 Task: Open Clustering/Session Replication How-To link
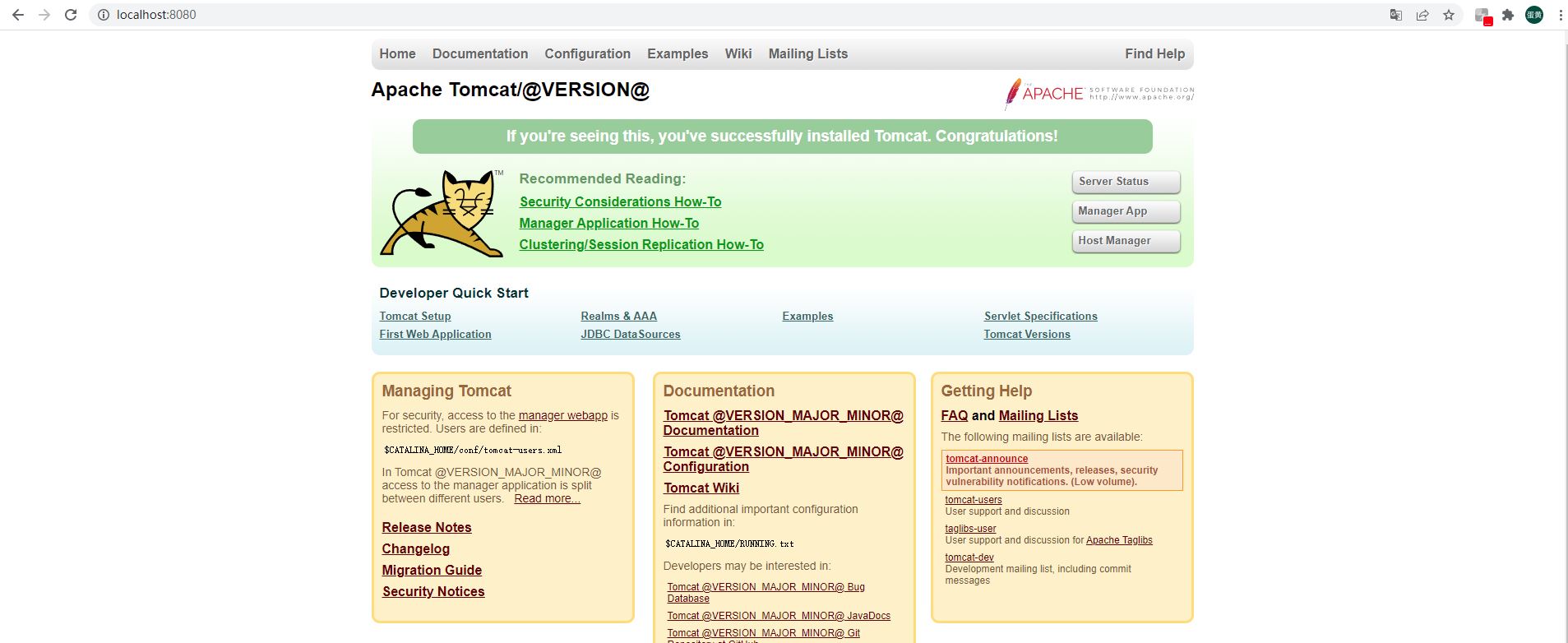[641, 244]
